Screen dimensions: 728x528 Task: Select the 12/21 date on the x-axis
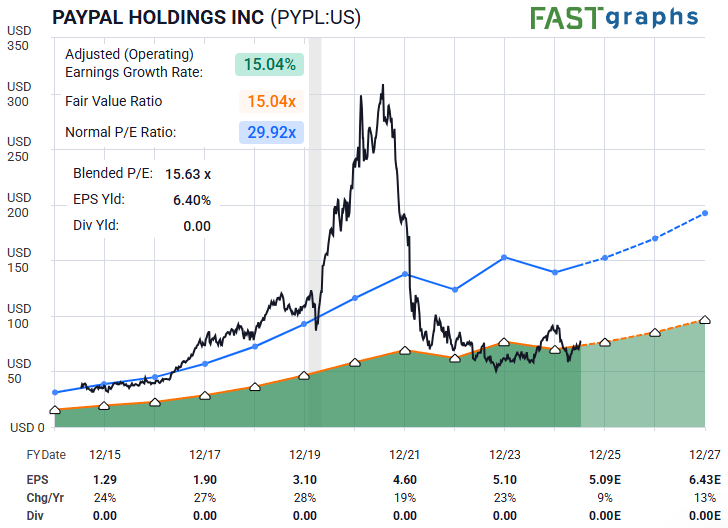tap(406, 454)
